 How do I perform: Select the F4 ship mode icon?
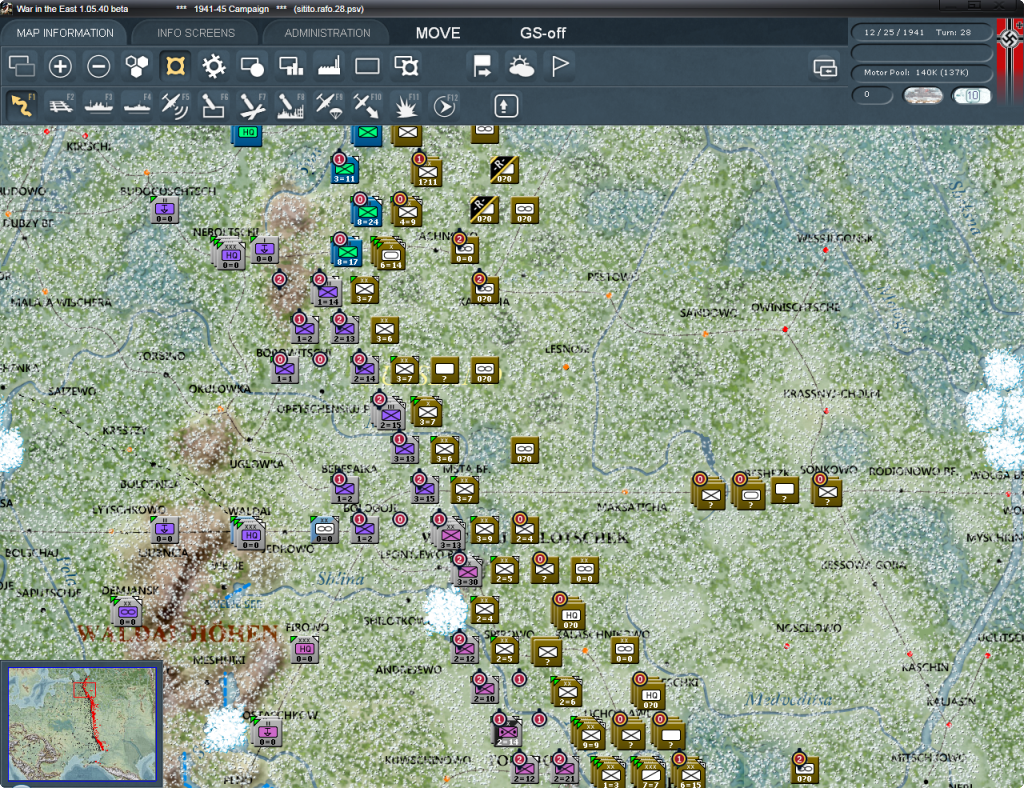click(x=137, y=106)
